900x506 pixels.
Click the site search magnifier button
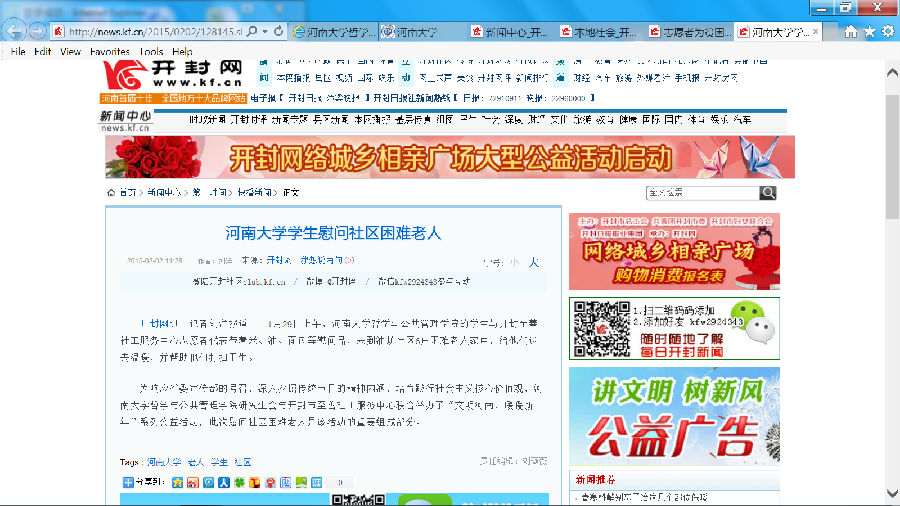tap(767, 193)
